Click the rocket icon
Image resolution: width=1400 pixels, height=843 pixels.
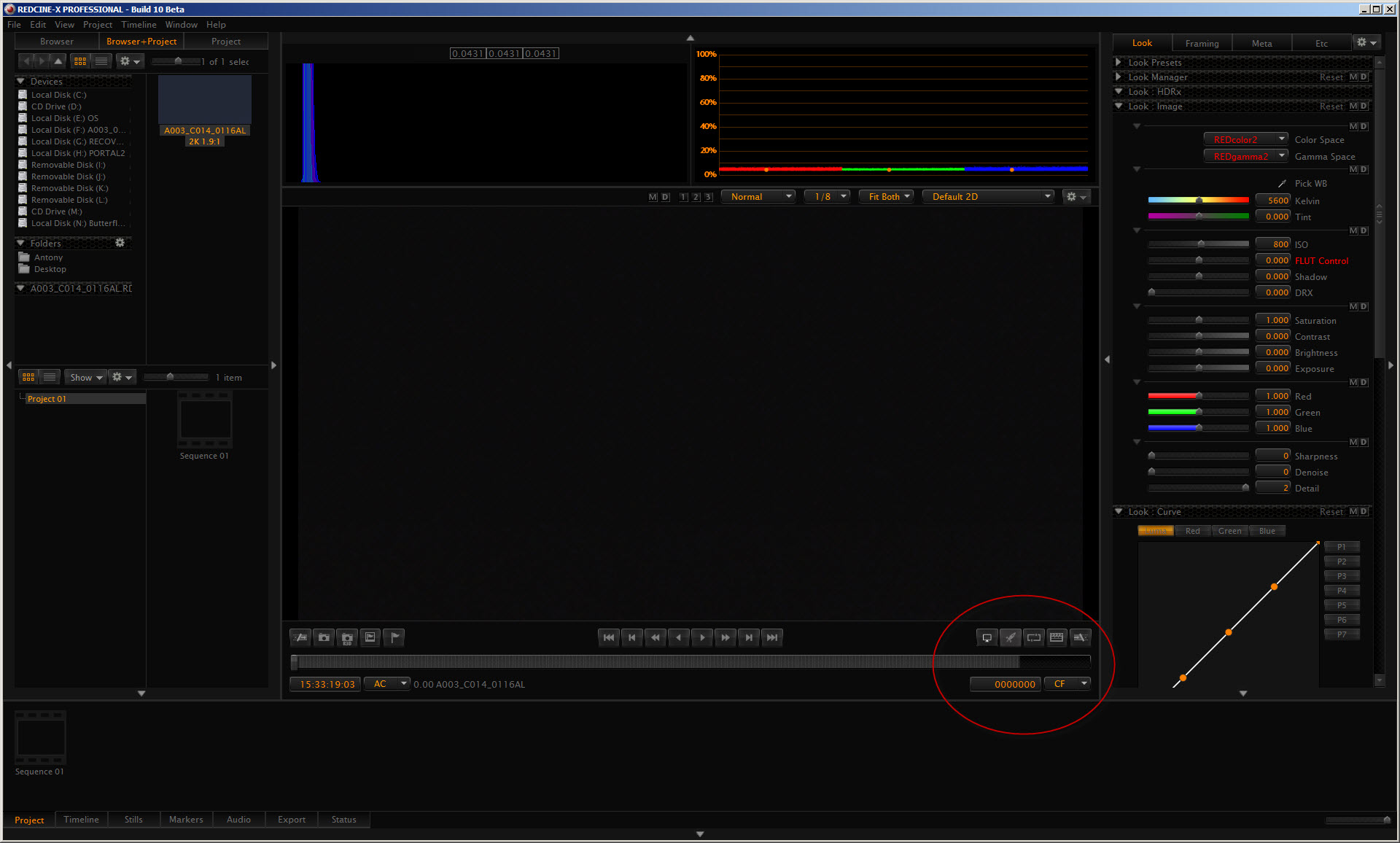coord(1010,637)
